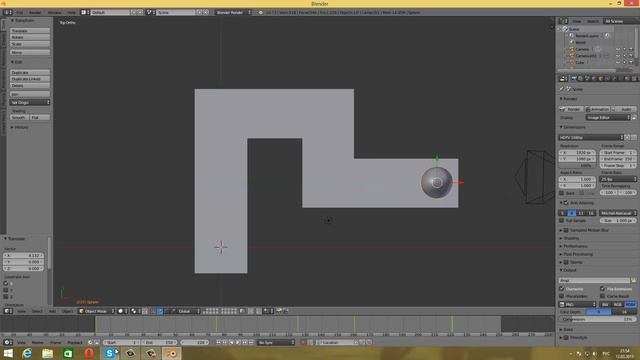Viewport: 640px width, 360px height.
Task: Click the Duplicate Linked button
Action: tap(30, 79)
